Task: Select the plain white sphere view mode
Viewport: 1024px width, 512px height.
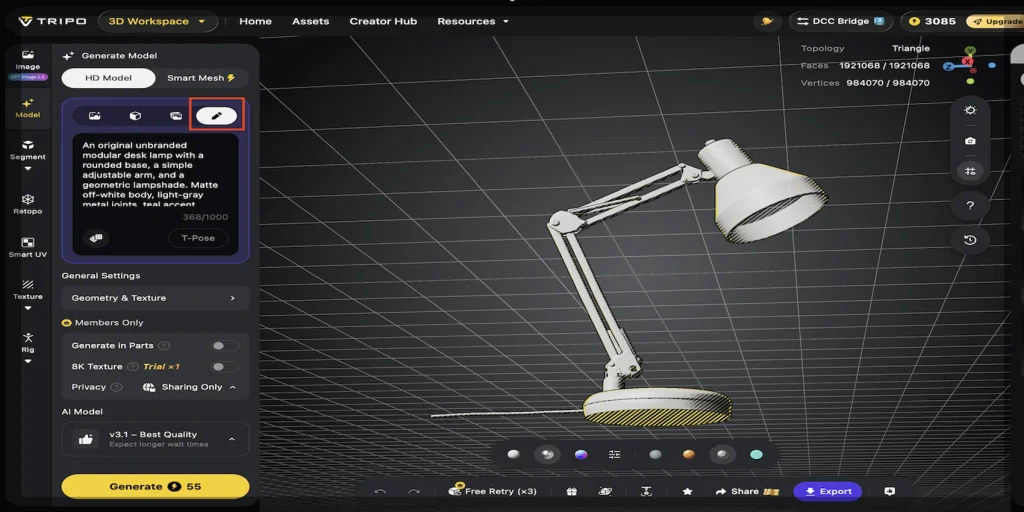Action: tap(513, 455)
